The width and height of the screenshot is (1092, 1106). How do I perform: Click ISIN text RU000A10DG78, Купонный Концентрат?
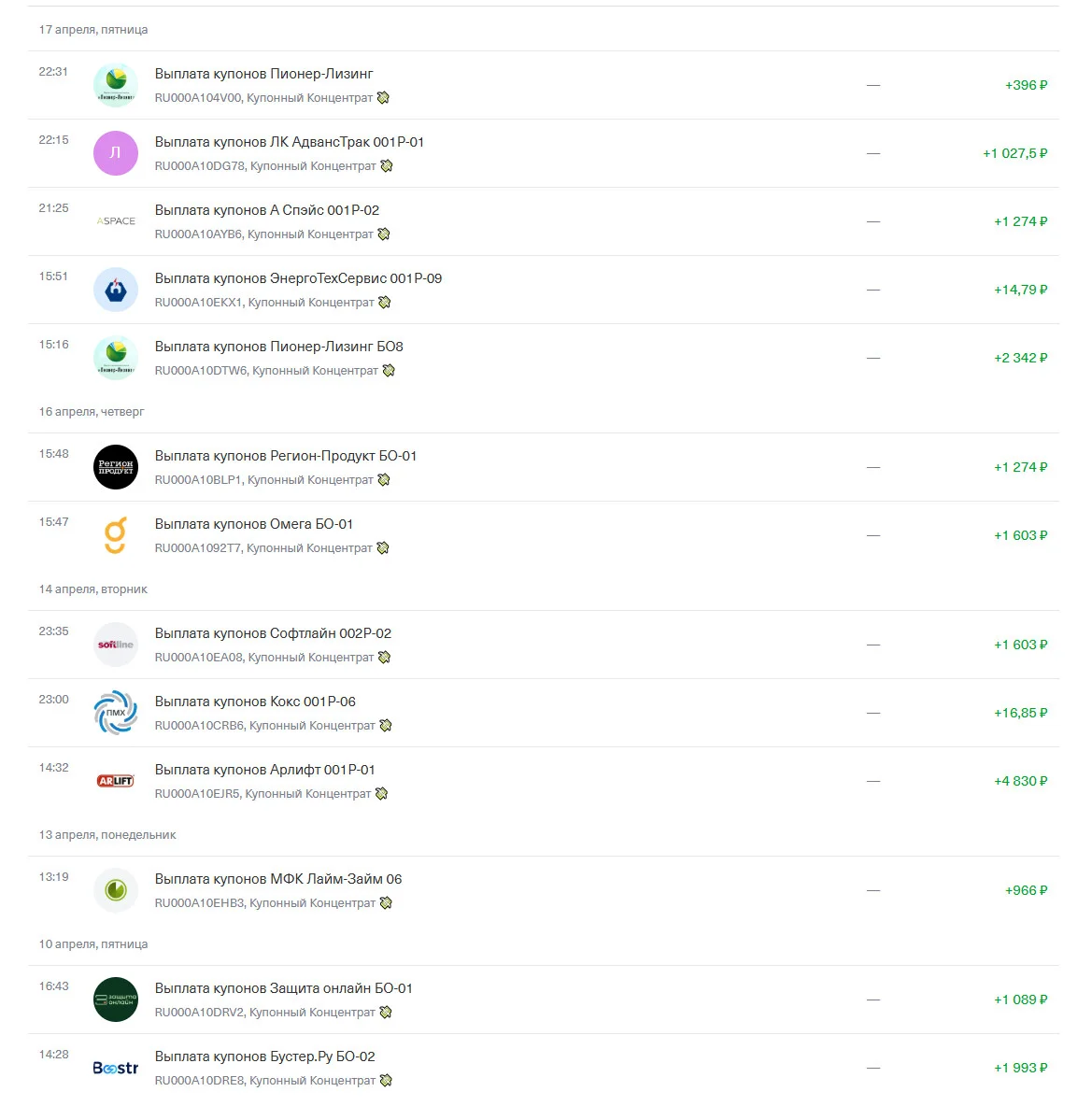(x=265, y=166)
